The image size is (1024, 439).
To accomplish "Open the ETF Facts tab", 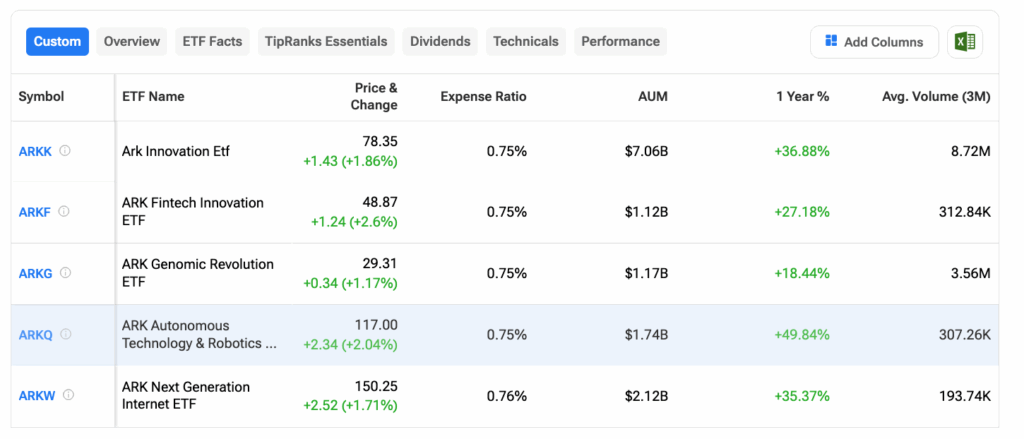I will (x=212, y=41).
